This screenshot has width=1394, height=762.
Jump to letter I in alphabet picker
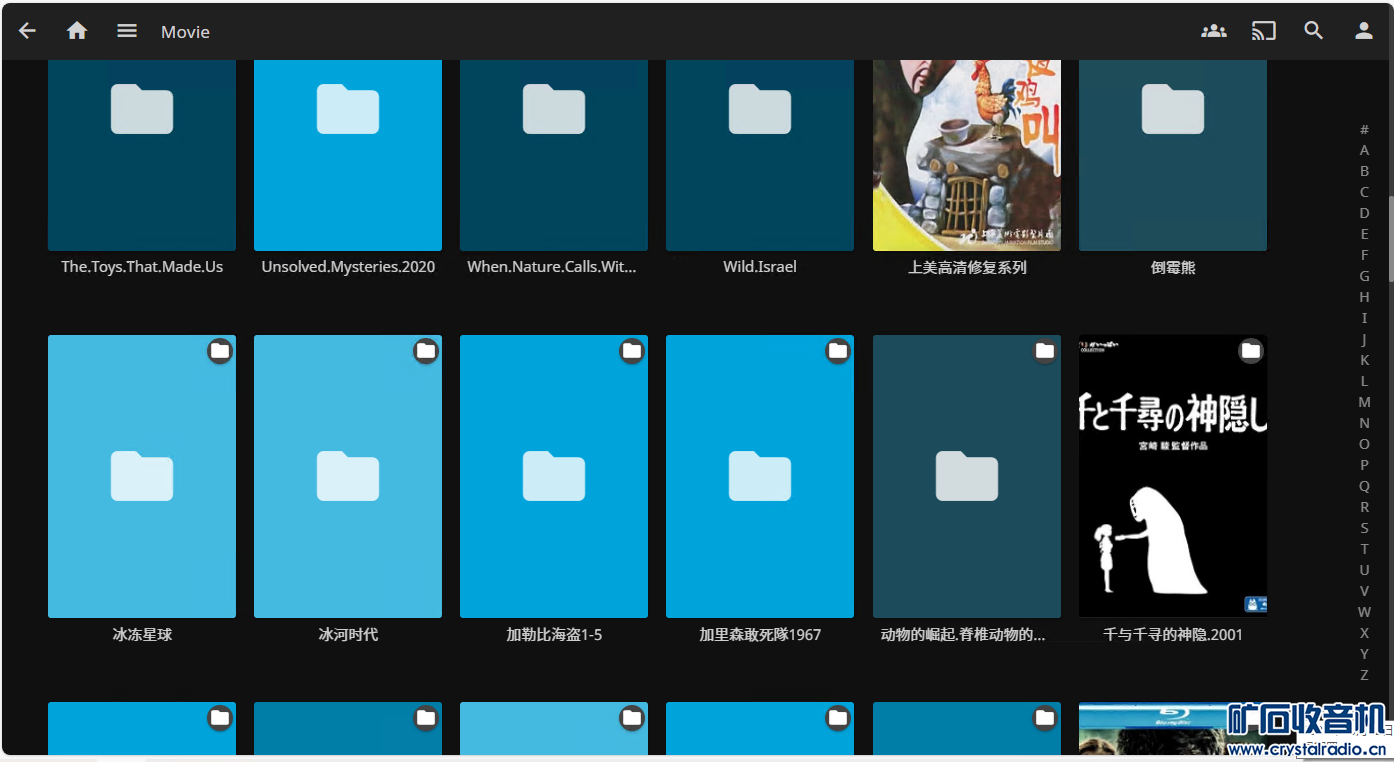pos(1364,318)
